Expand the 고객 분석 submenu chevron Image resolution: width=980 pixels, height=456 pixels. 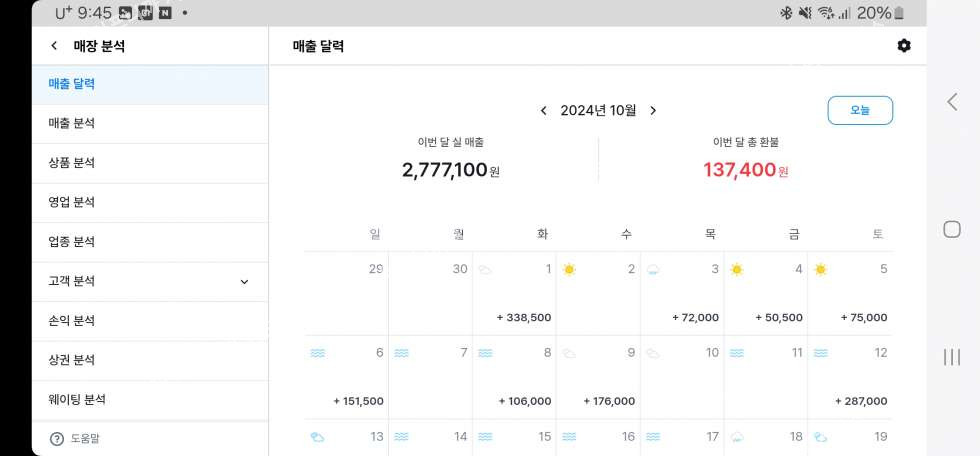click(x=244, y=282)
